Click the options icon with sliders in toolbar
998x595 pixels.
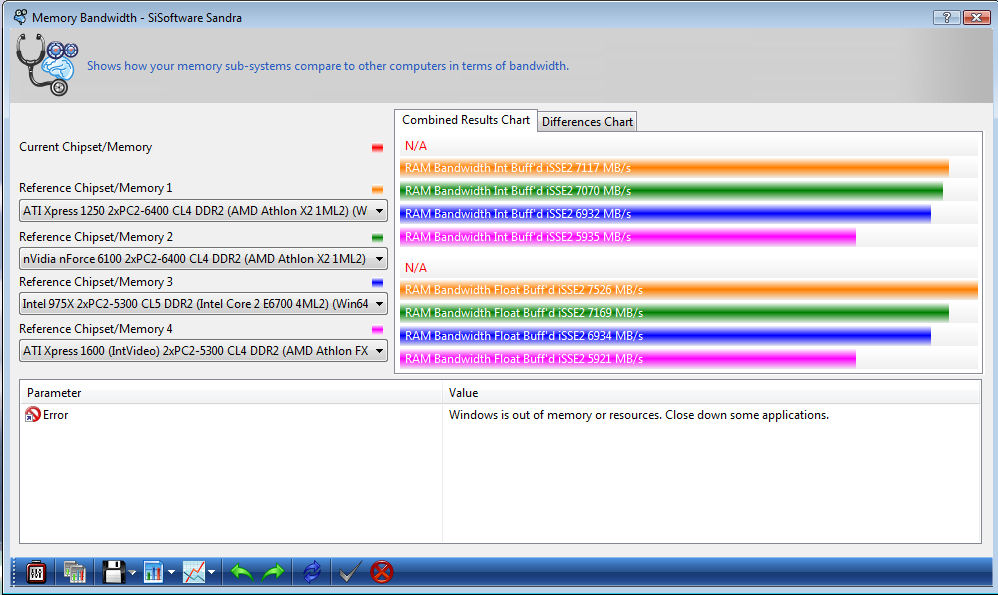pos(36,572)
